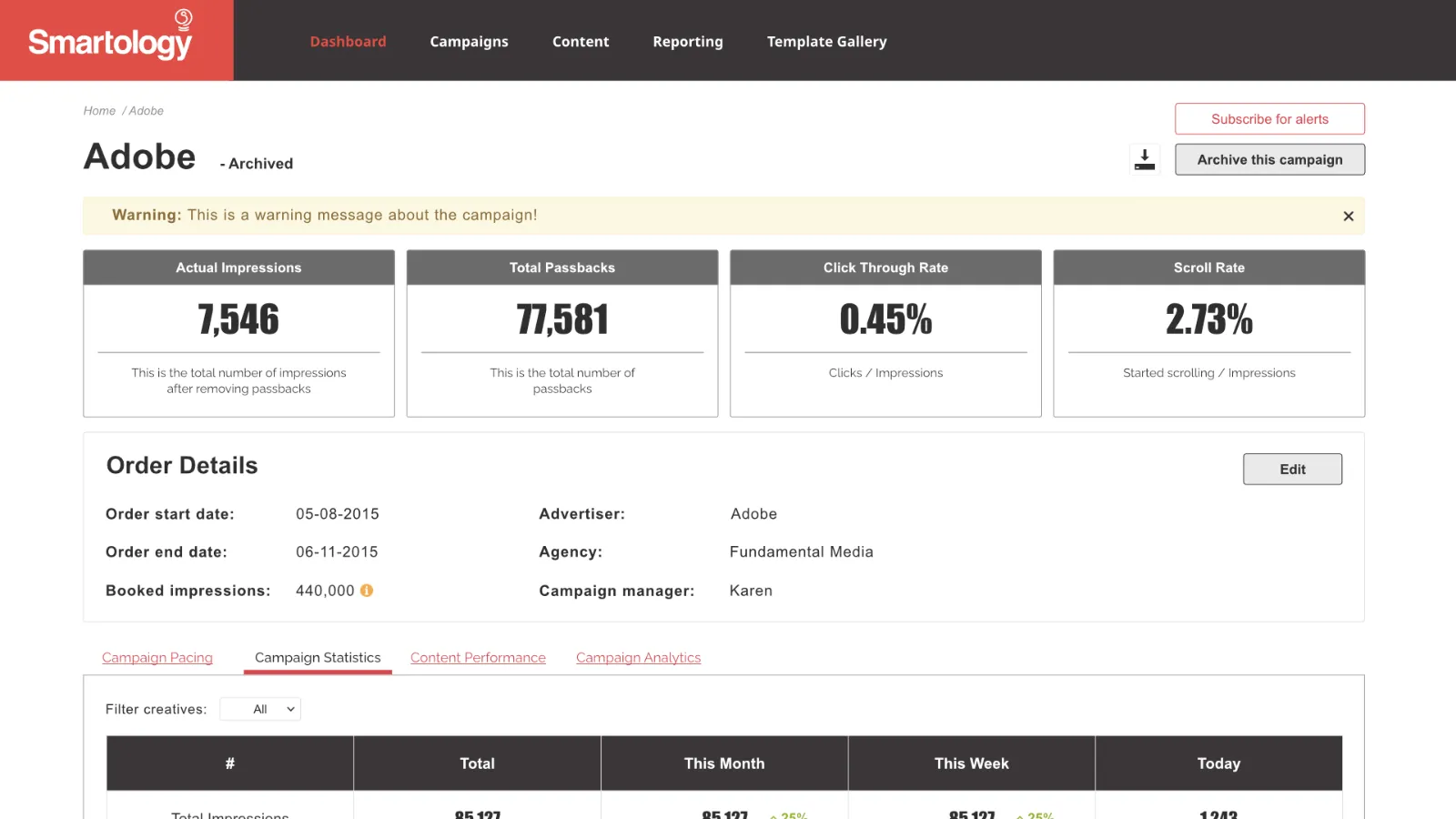Click the Click Through Rate 0.45% value
Viewport: 1456px width, 819px height.
pyautogui.click(x=885, y=319)
